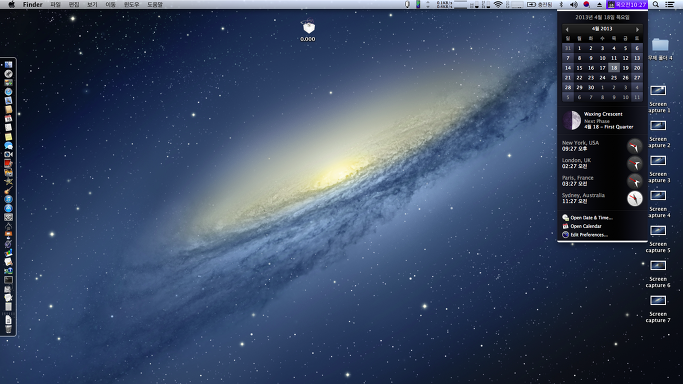Click the Sydney, Australia white clock face
Screen dimensions: 683x384
635,199
